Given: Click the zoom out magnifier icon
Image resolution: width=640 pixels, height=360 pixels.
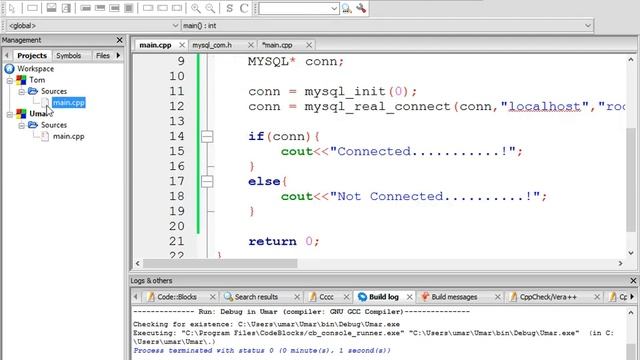Looking at the screenshot, I should [210, 8].
